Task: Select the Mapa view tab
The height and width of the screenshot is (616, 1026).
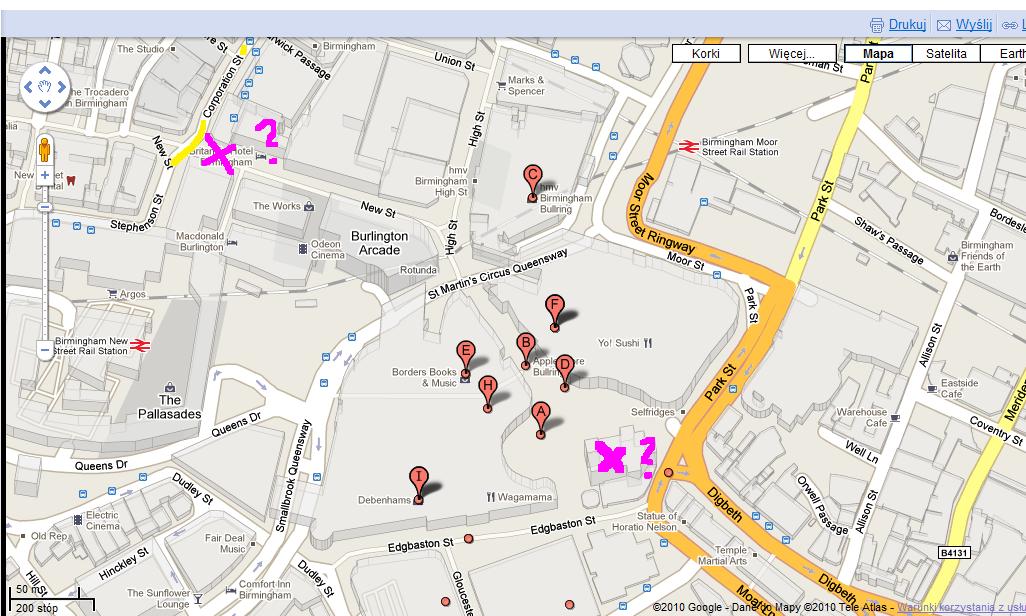Action: pyautogui.click(x=878, y=54)
